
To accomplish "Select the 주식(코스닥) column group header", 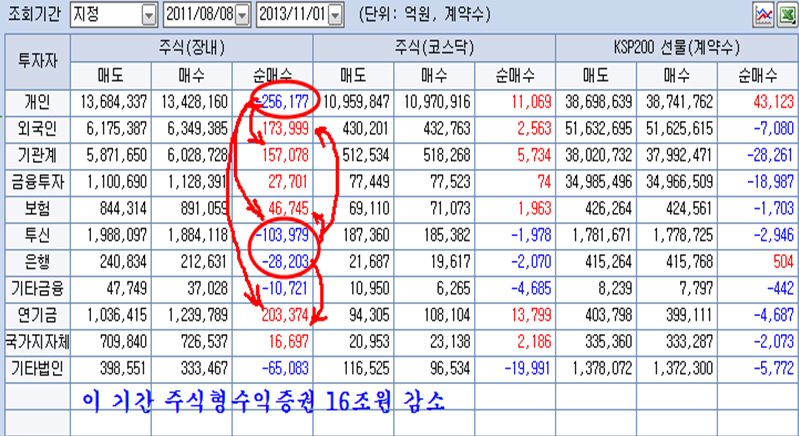I will click(x=435, y=48).
